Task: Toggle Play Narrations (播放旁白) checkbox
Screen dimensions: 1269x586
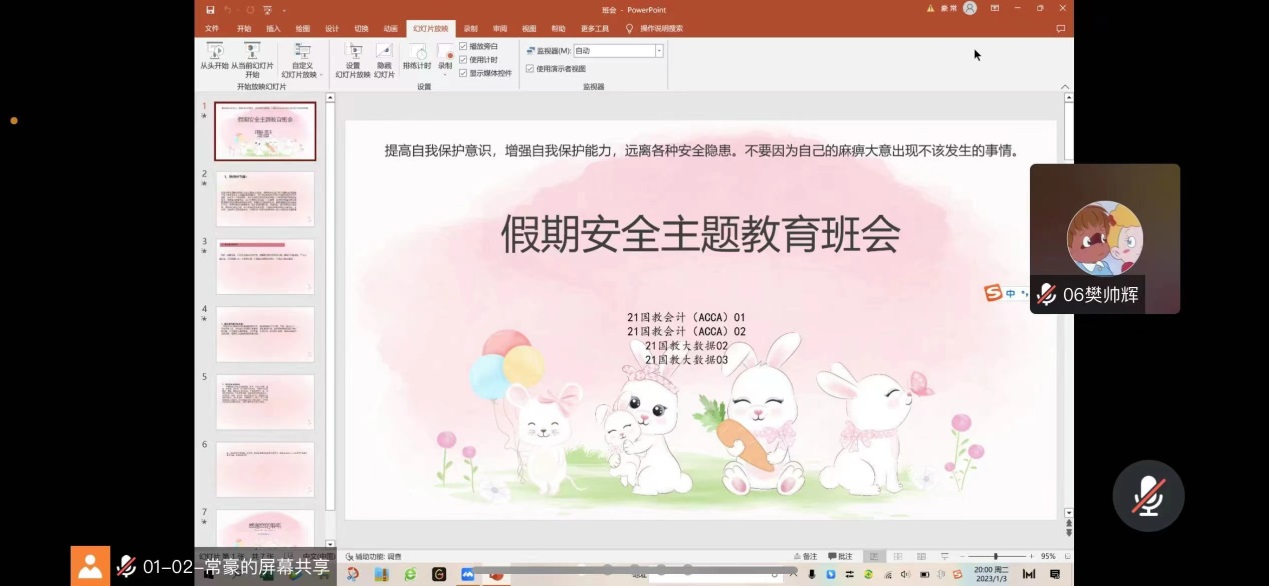Action: click(463, 46)
